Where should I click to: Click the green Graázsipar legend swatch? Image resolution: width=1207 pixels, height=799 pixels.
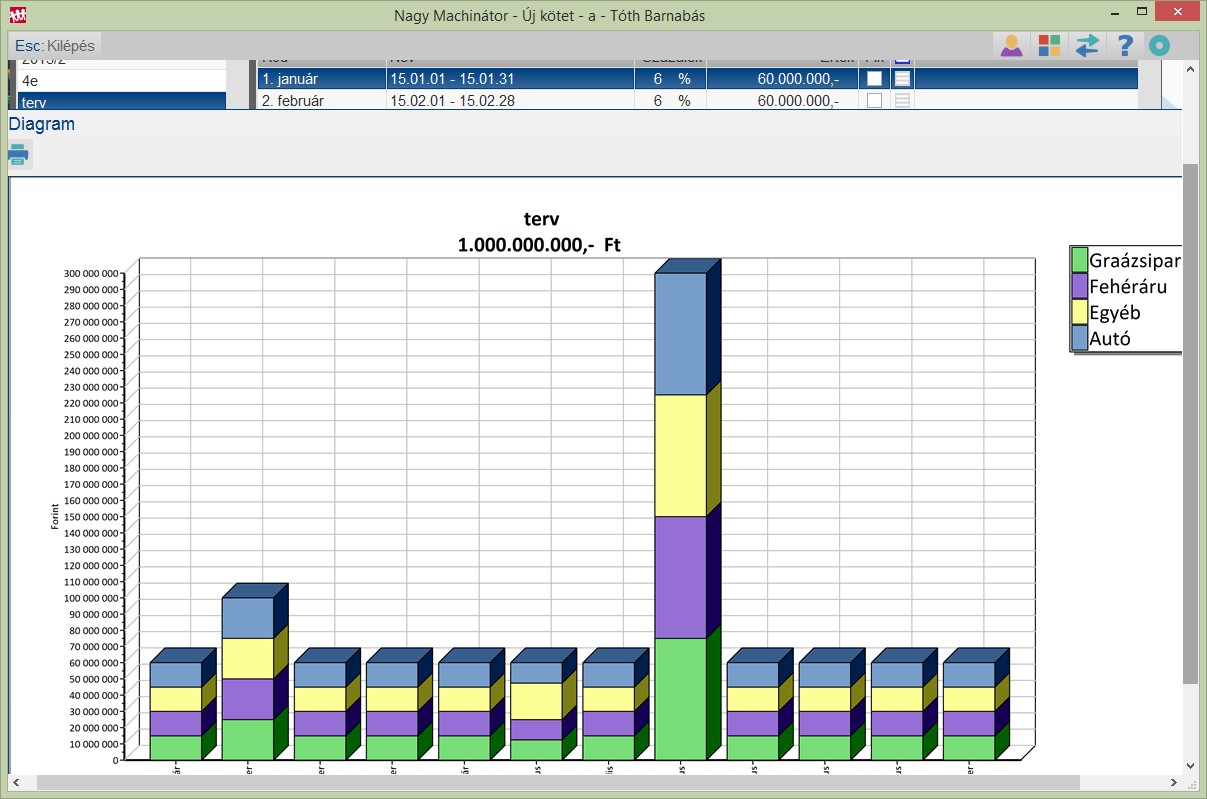[x=1079, y=260]
